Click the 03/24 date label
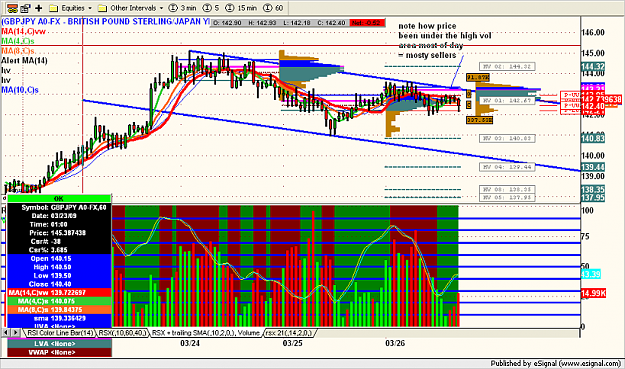The width and height of the screenshot is (625, 369). tap(190, 343)
